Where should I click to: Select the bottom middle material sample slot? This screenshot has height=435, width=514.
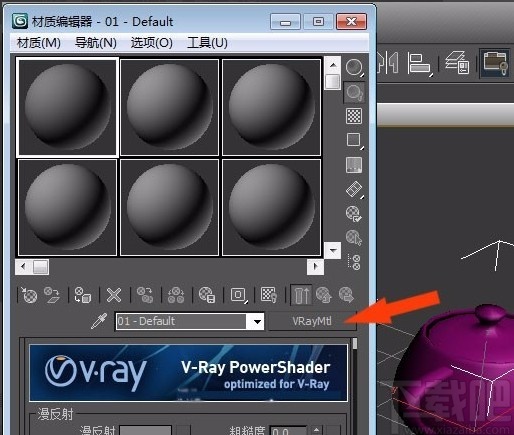coord(169,207)
